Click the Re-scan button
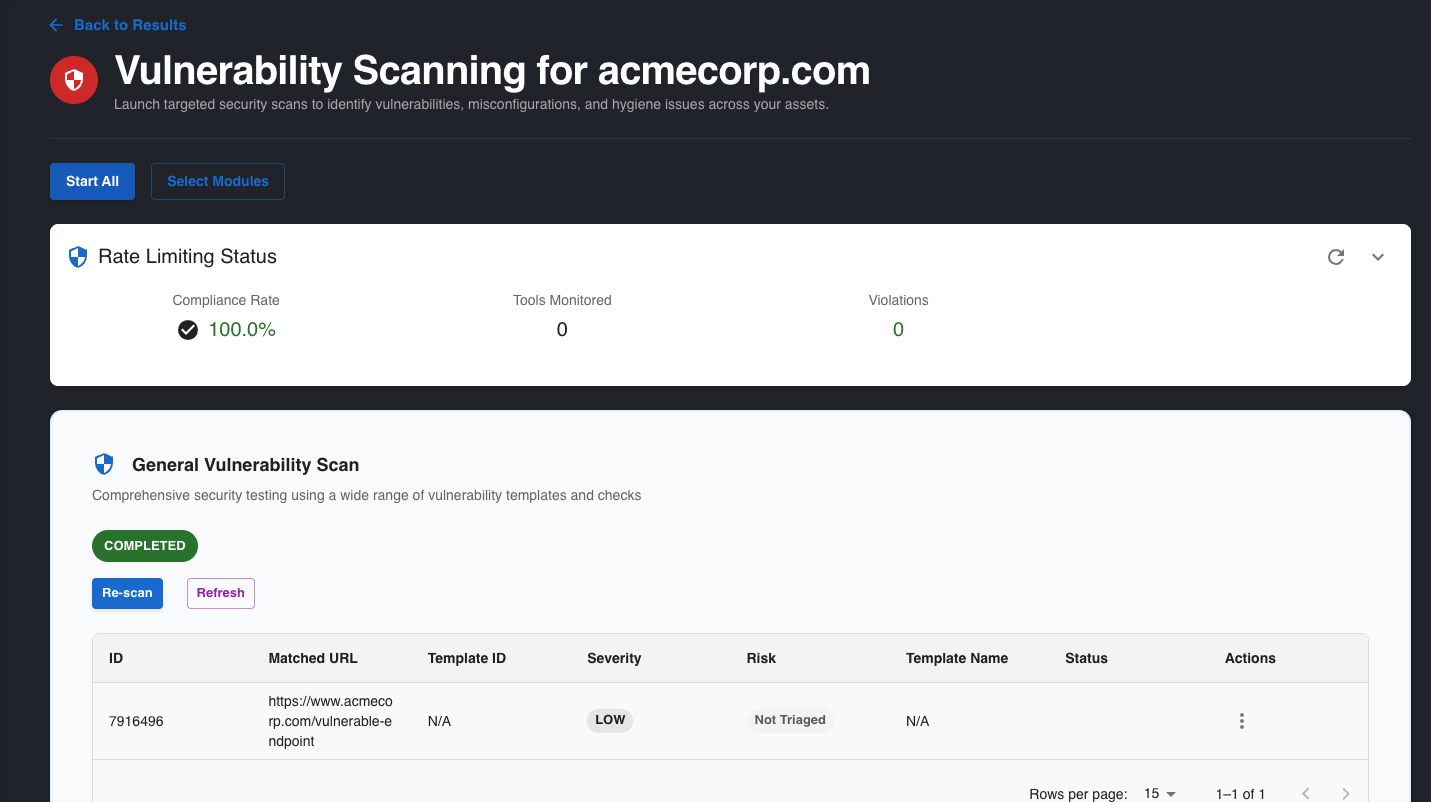Viewport: 1431px width, 802px height. tap(127, 593)
